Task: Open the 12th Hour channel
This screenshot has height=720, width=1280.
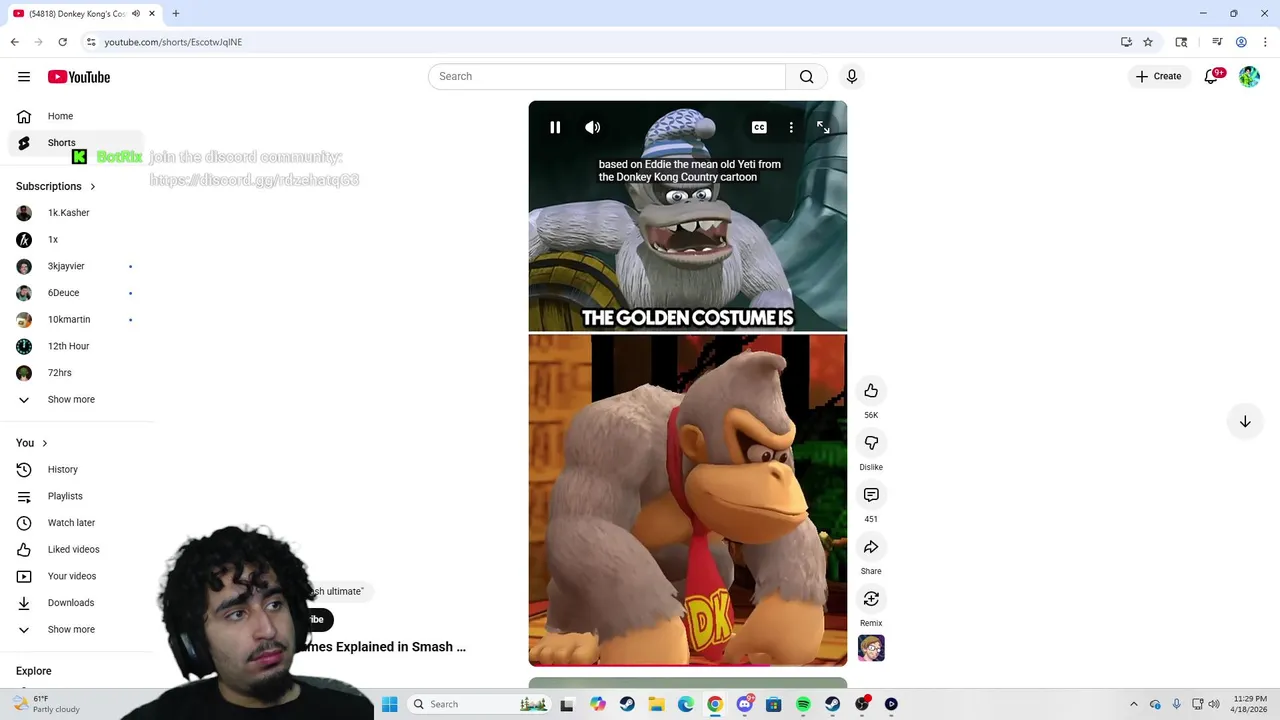Action: pyautogui.click(x=75, y=346)
